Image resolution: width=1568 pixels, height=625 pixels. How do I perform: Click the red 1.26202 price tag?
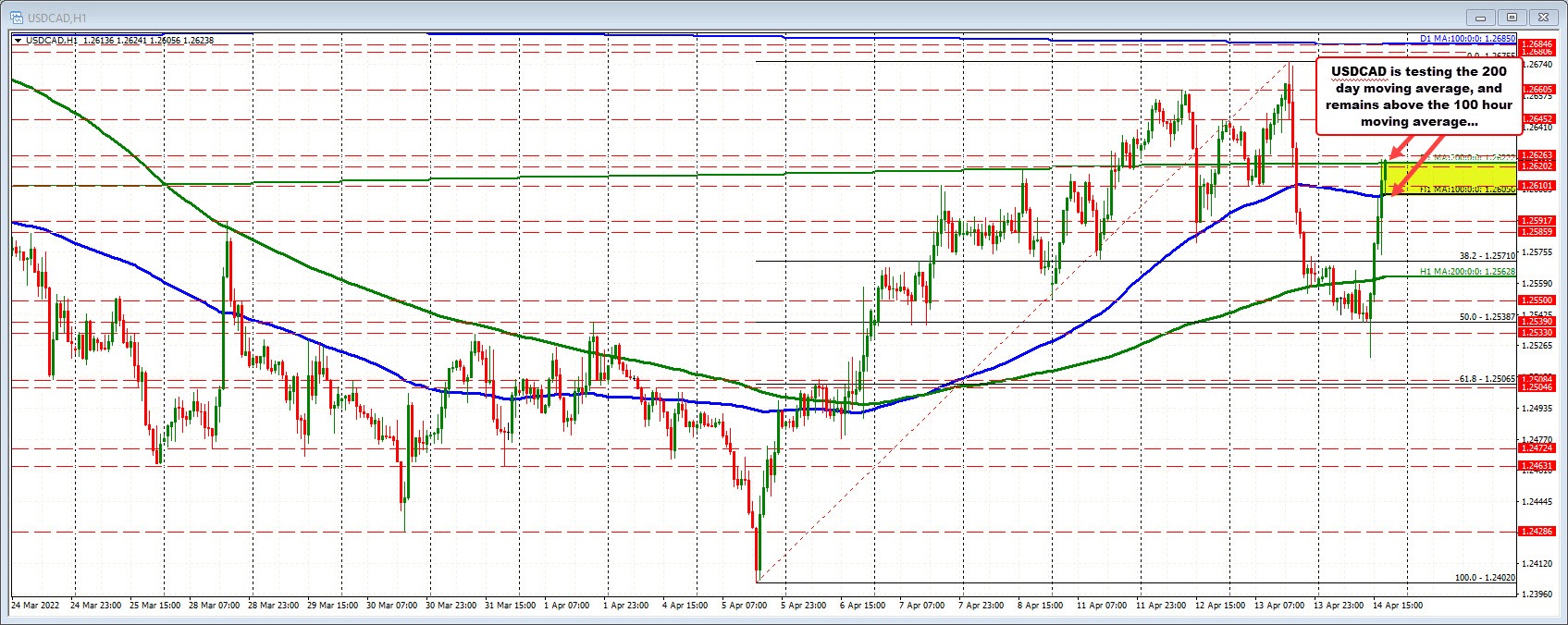coord(1536,166)
